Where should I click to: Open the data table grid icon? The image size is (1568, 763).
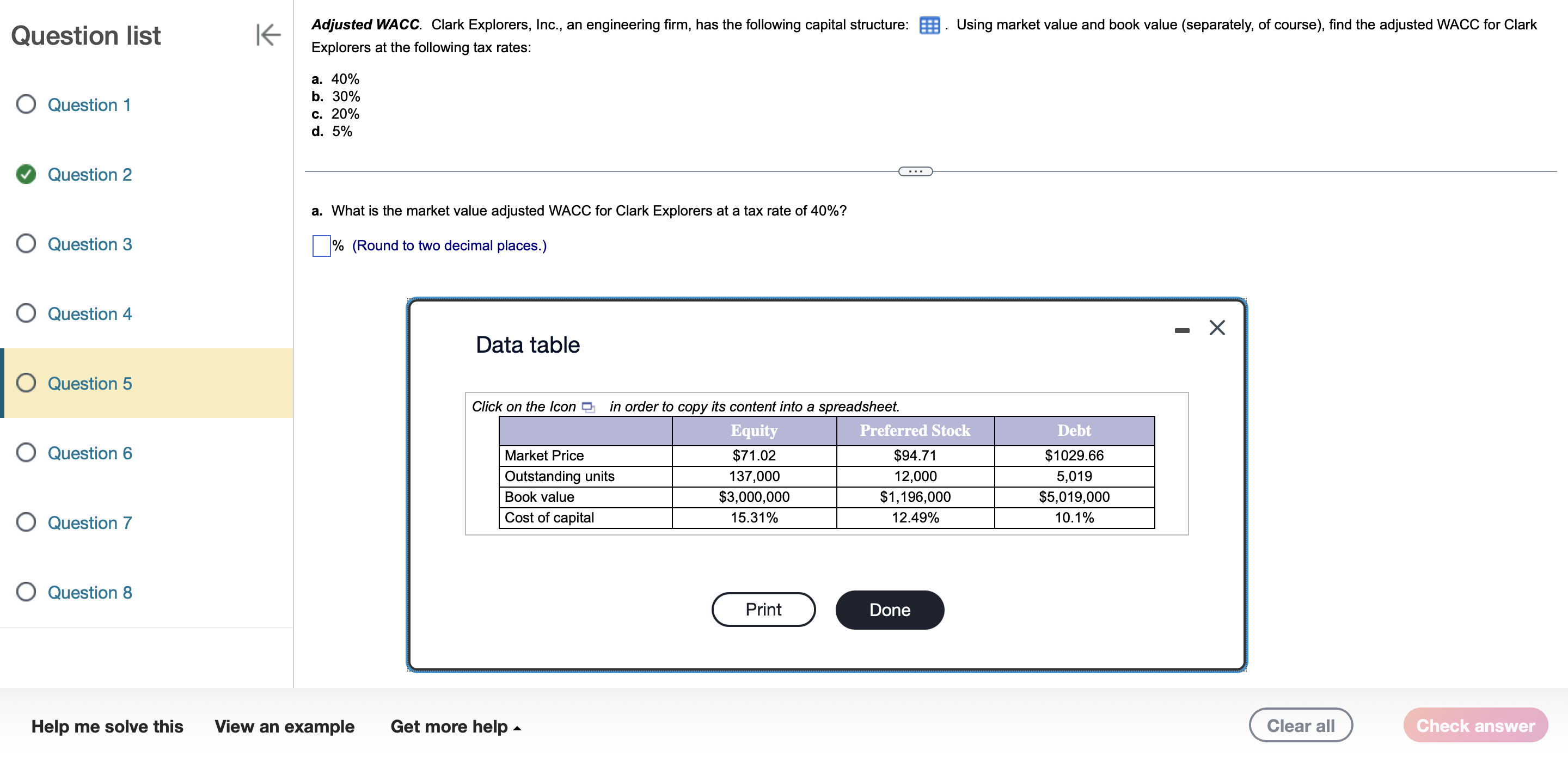point(929,26)
